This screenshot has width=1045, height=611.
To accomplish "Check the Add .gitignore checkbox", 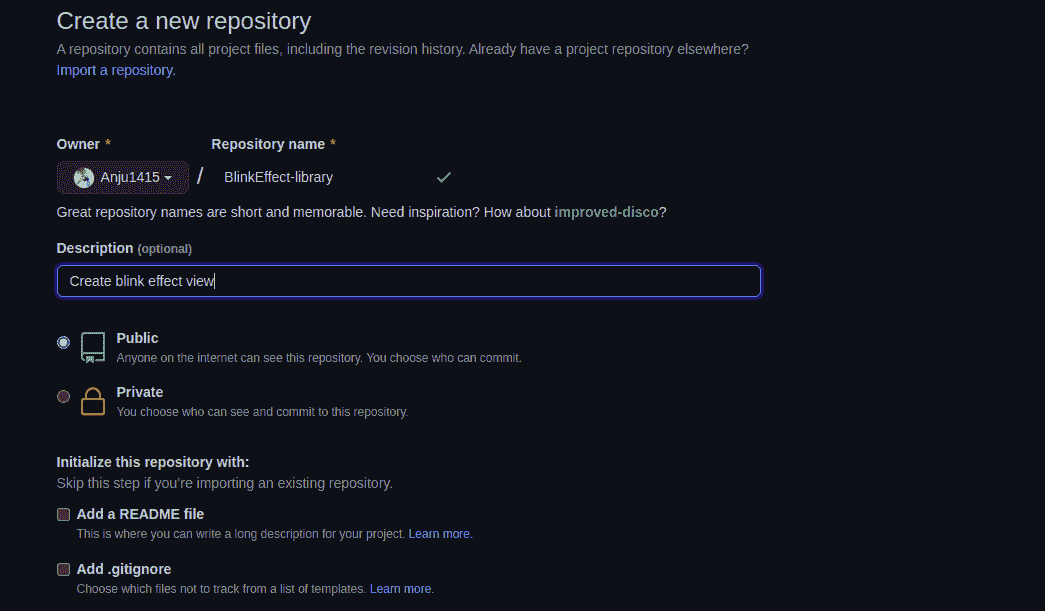I will click(64, 569).
